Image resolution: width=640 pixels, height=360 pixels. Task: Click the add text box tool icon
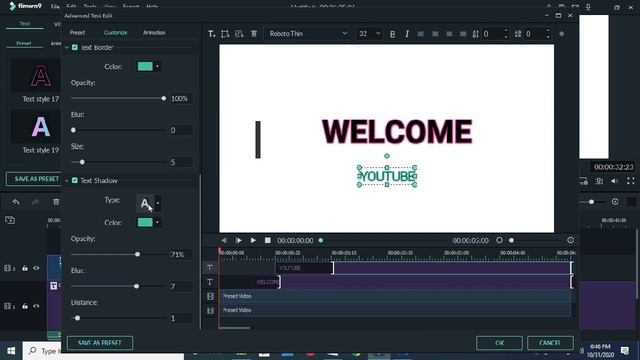pos(211,34)
